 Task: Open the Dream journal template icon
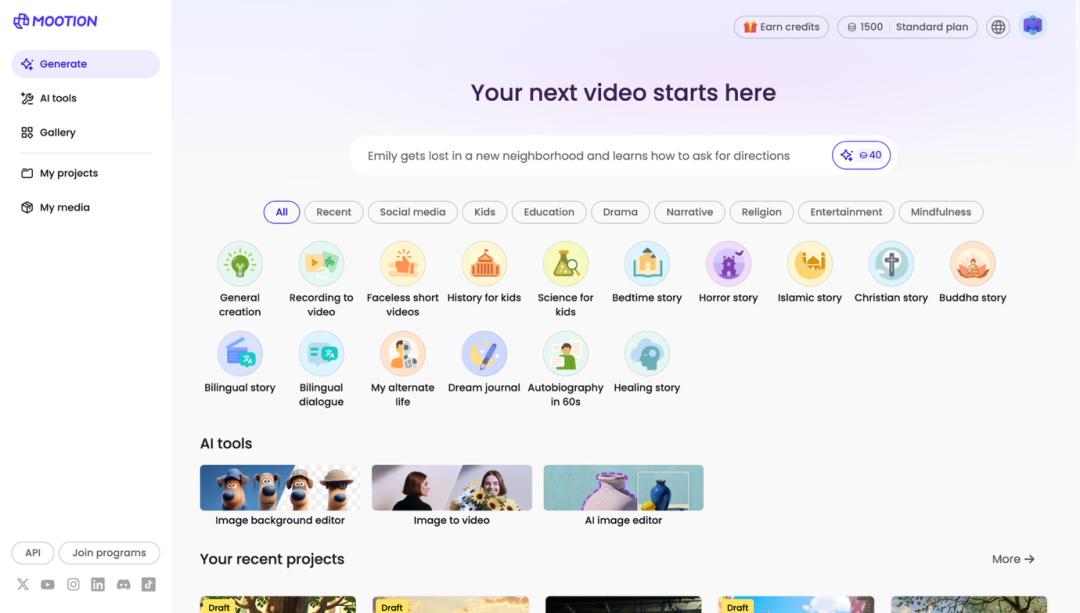coord(484,354)
